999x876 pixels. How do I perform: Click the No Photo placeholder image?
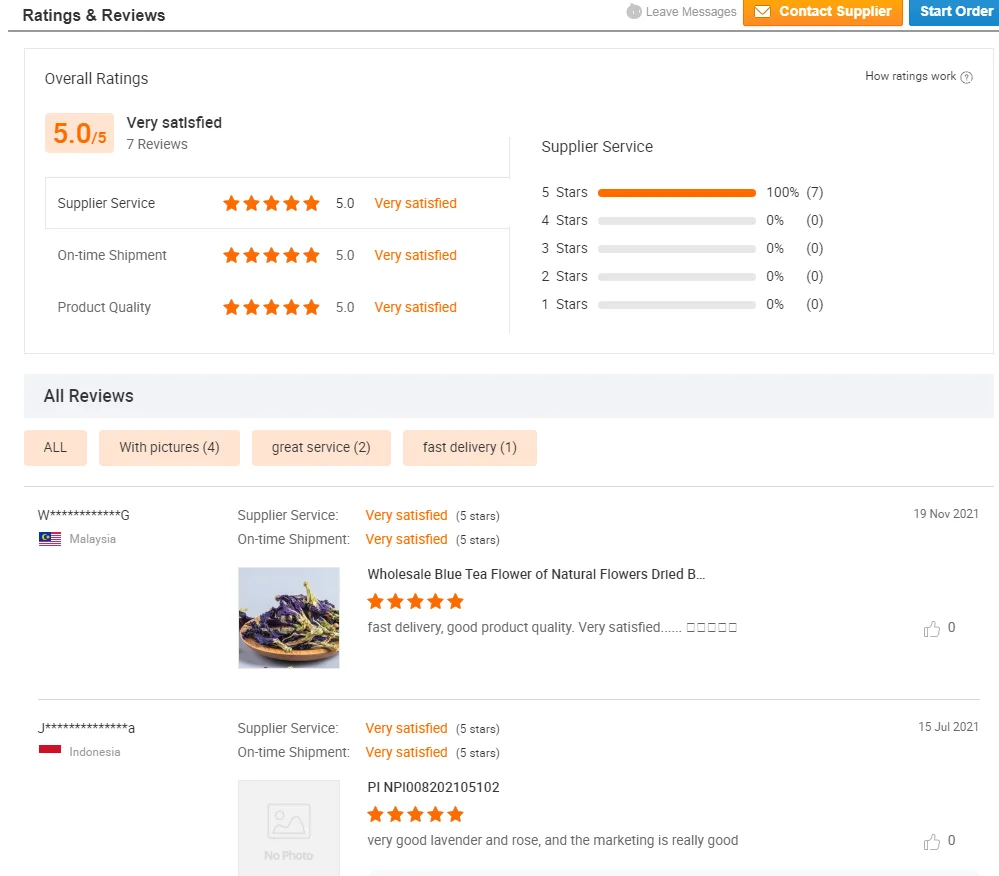coord(289,828)
